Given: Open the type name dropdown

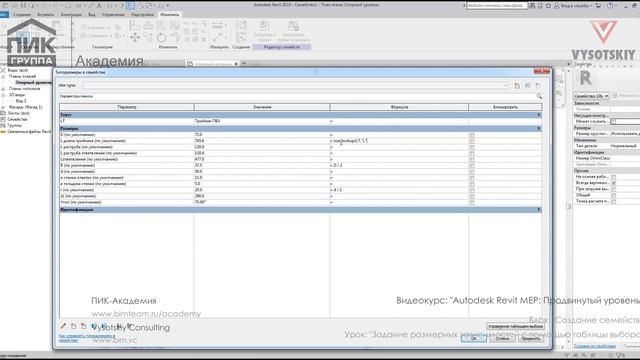Looking at the screenshot, I should (505, 86).
